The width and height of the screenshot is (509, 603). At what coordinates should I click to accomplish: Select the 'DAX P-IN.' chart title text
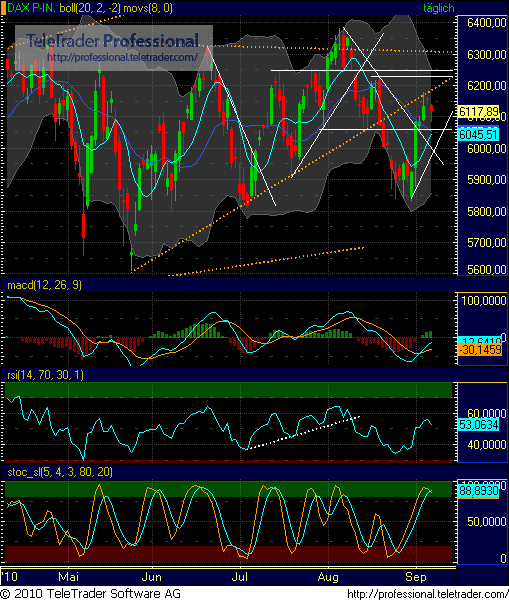click(32, 8)
